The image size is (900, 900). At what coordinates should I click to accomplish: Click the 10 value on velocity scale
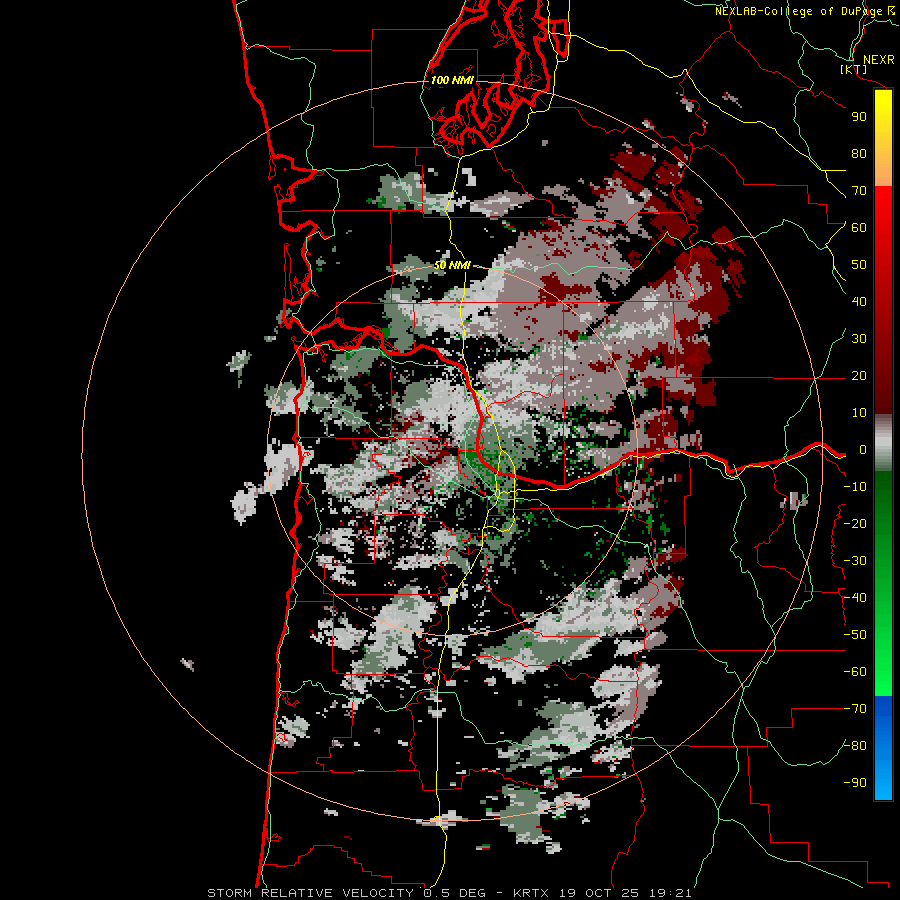[x=859, y=413]
